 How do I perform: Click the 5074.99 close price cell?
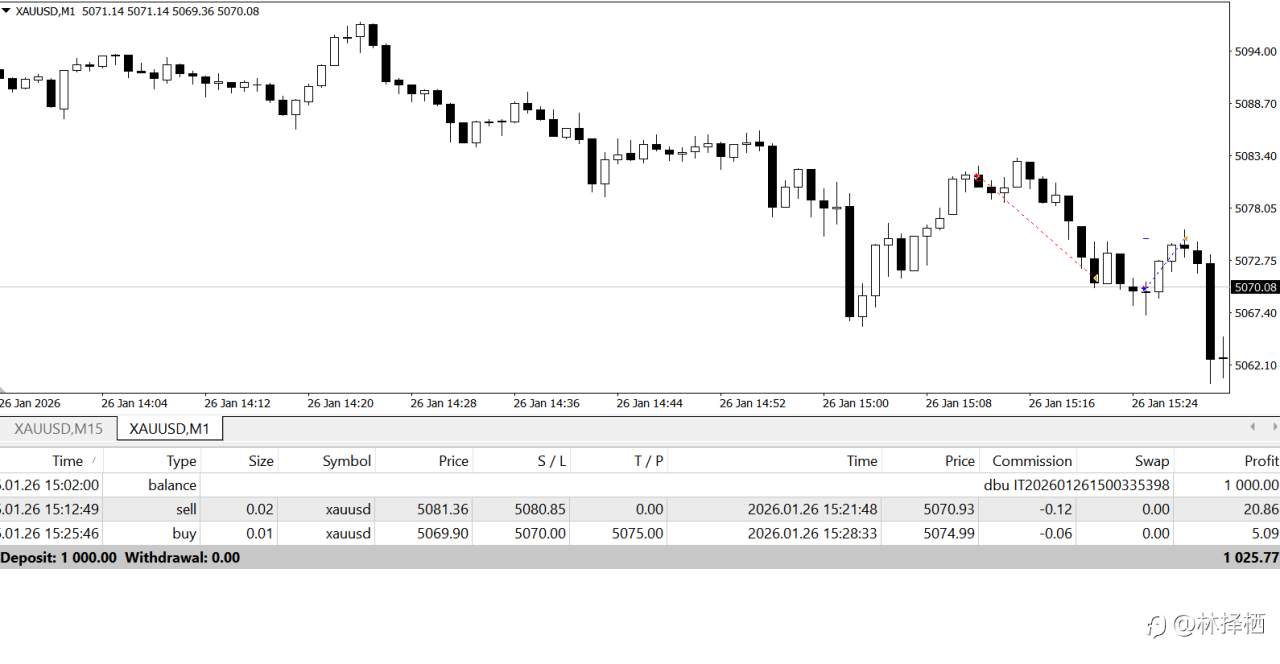(948, 533)
